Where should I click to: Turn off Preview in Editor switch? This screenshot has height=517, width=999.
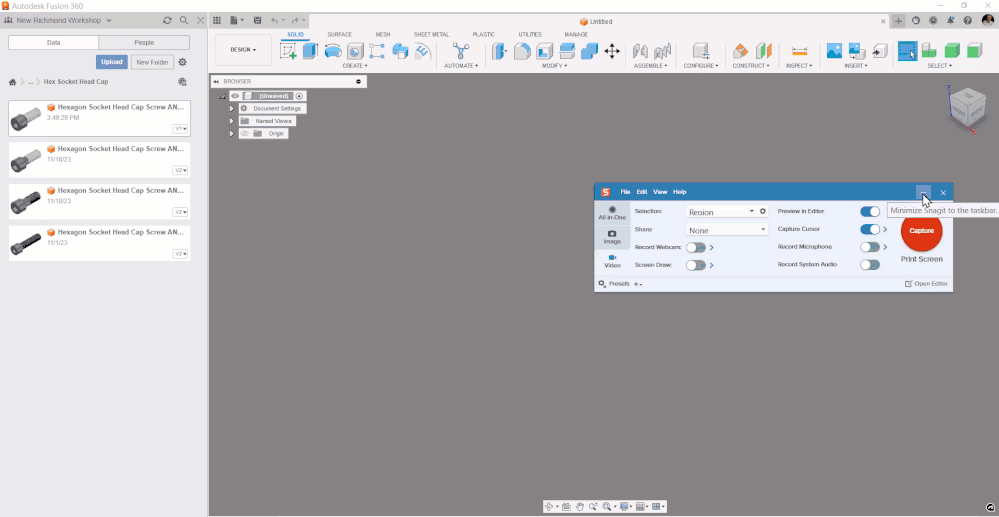(870, 212)
